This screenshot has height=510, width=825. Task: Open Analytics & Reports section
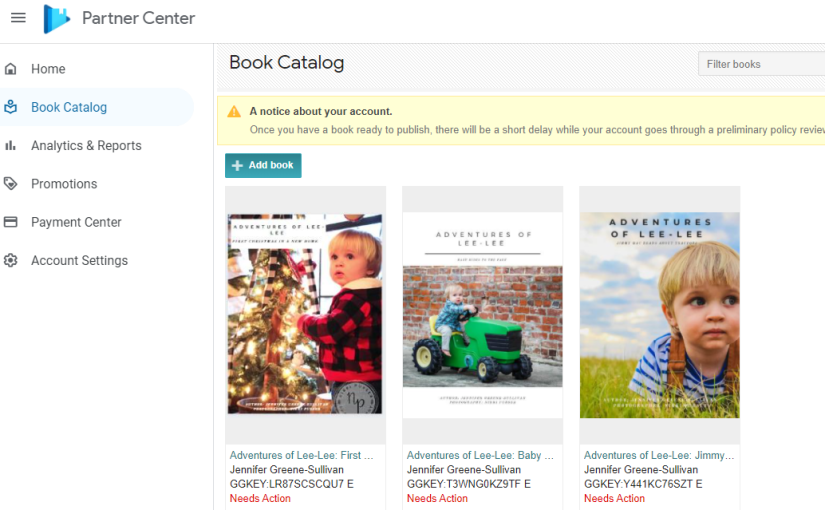click(x=86, y=146)
